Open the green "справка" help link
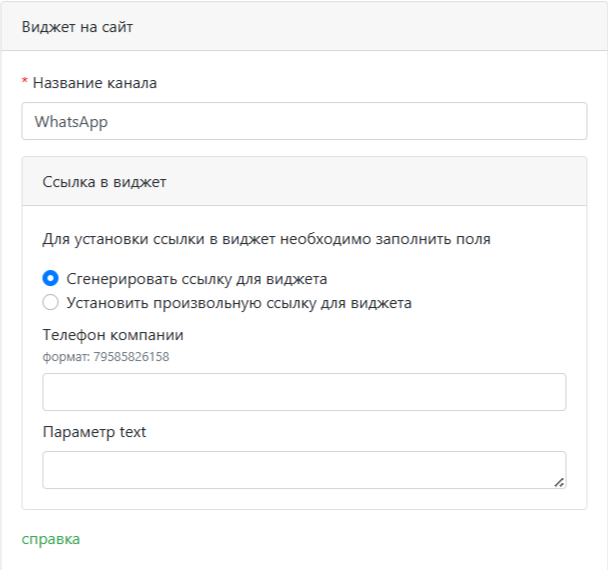 (x=51, y=539)
